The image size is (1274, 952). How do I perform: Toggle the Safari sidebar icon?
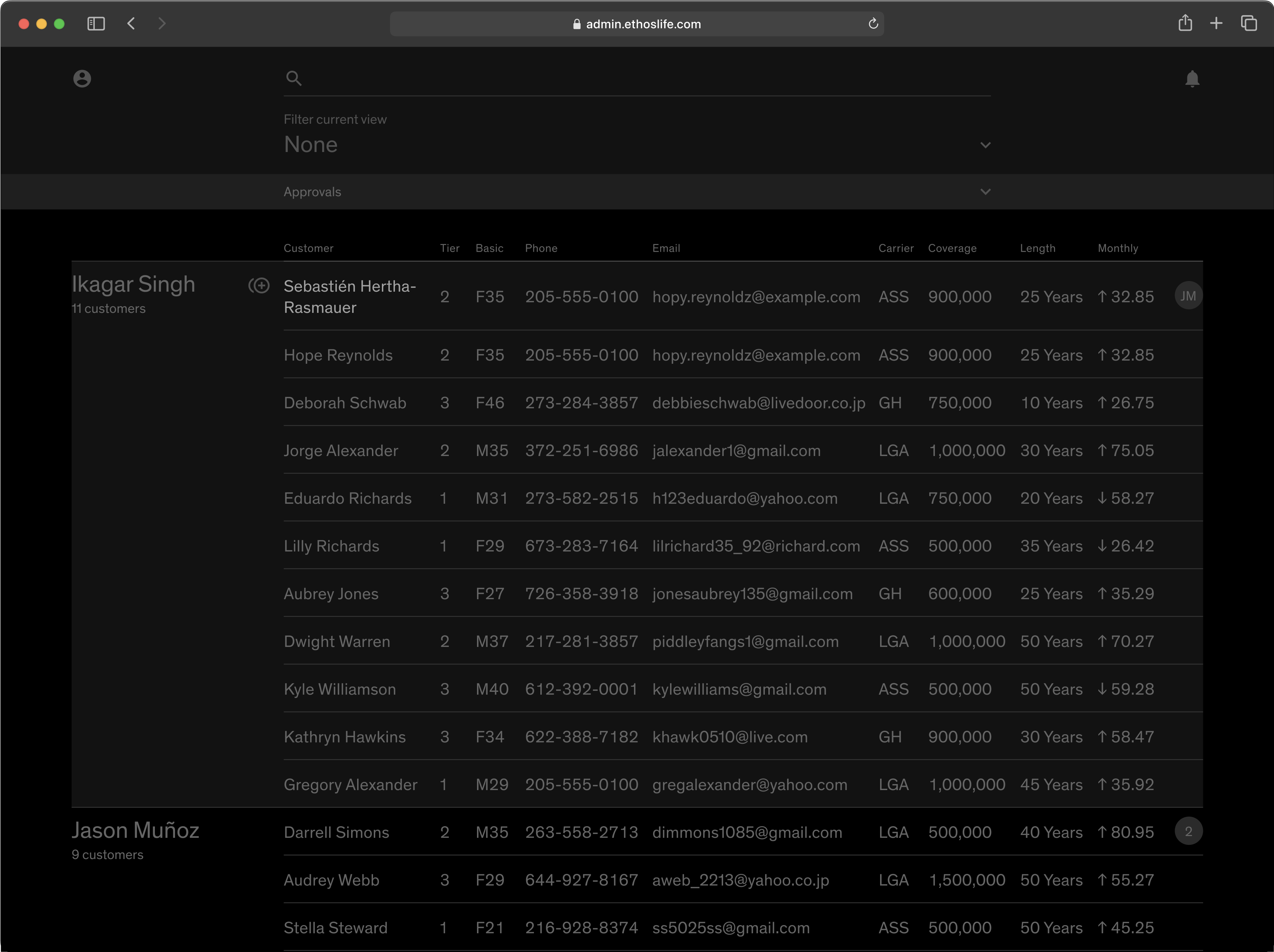[95, 24]
